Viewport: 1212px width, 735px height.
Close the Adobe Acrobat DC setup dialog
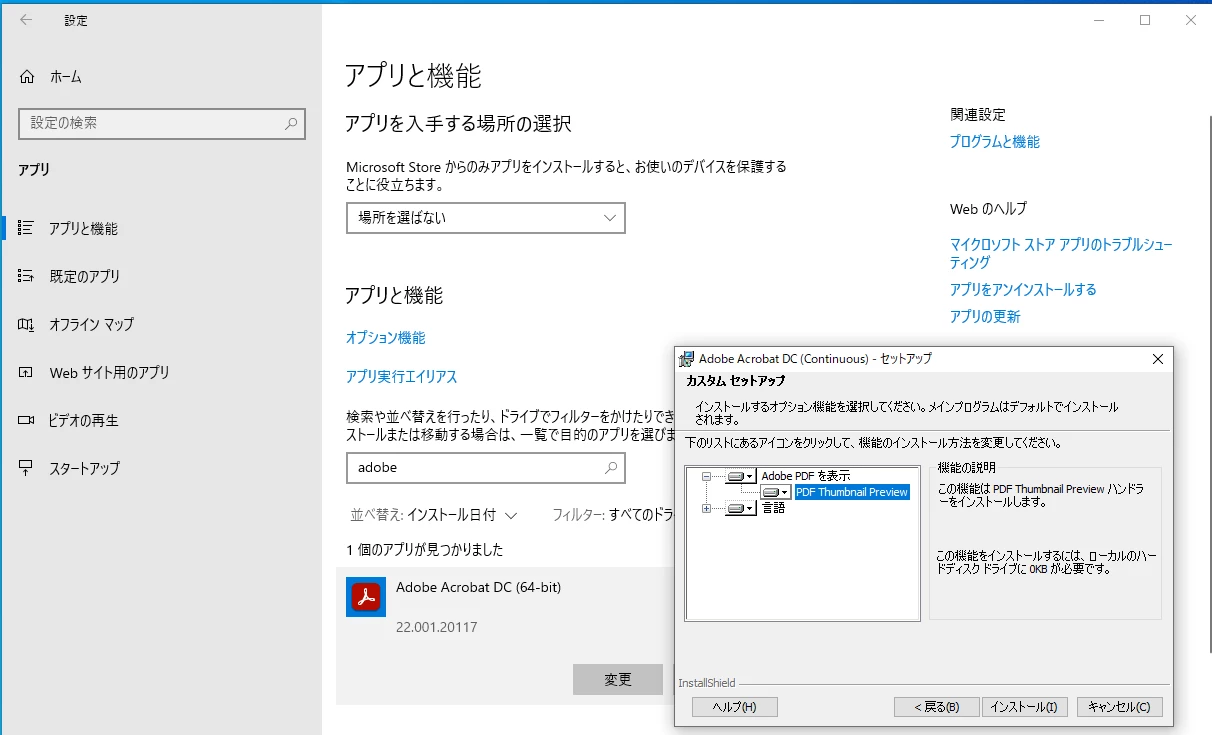click(x=1158, y=358)
